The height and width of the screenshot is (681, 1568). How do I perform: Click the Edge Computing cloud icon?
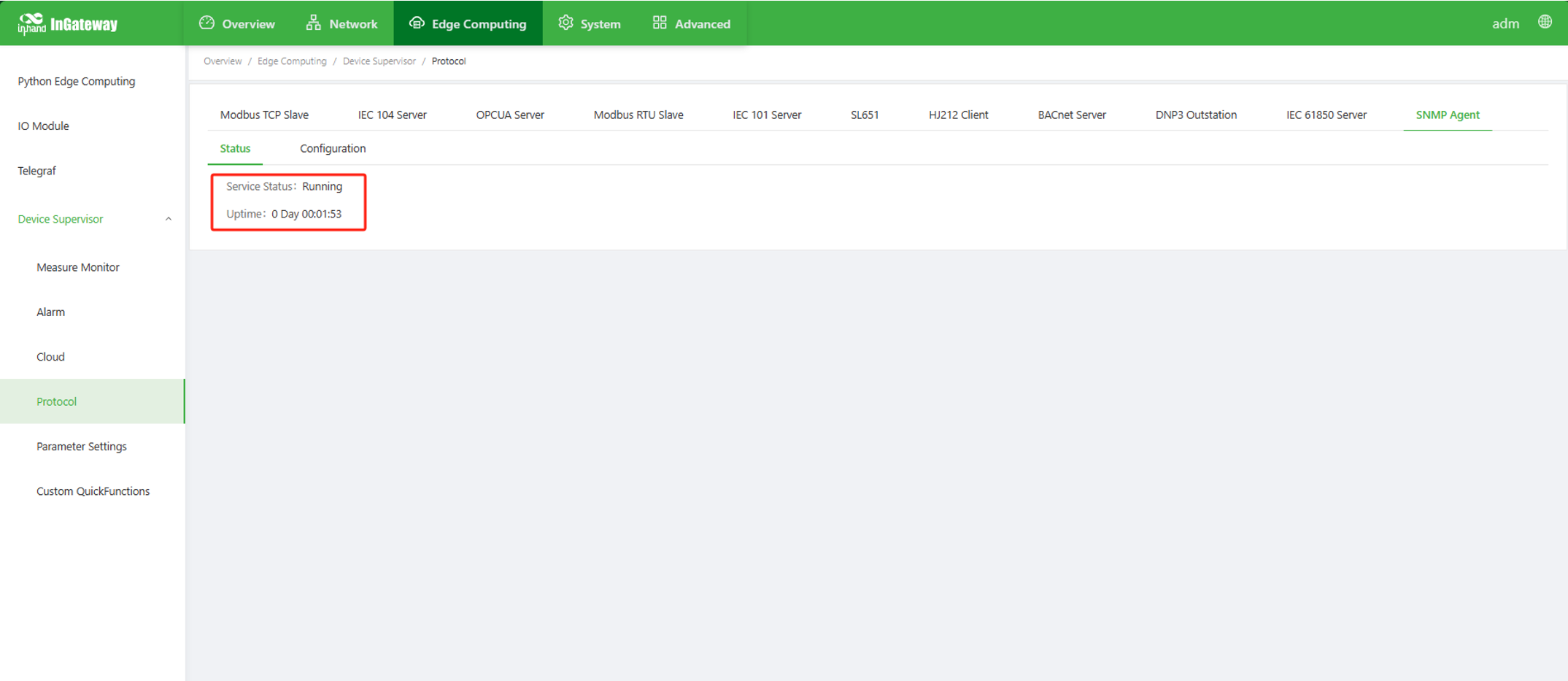417,23
